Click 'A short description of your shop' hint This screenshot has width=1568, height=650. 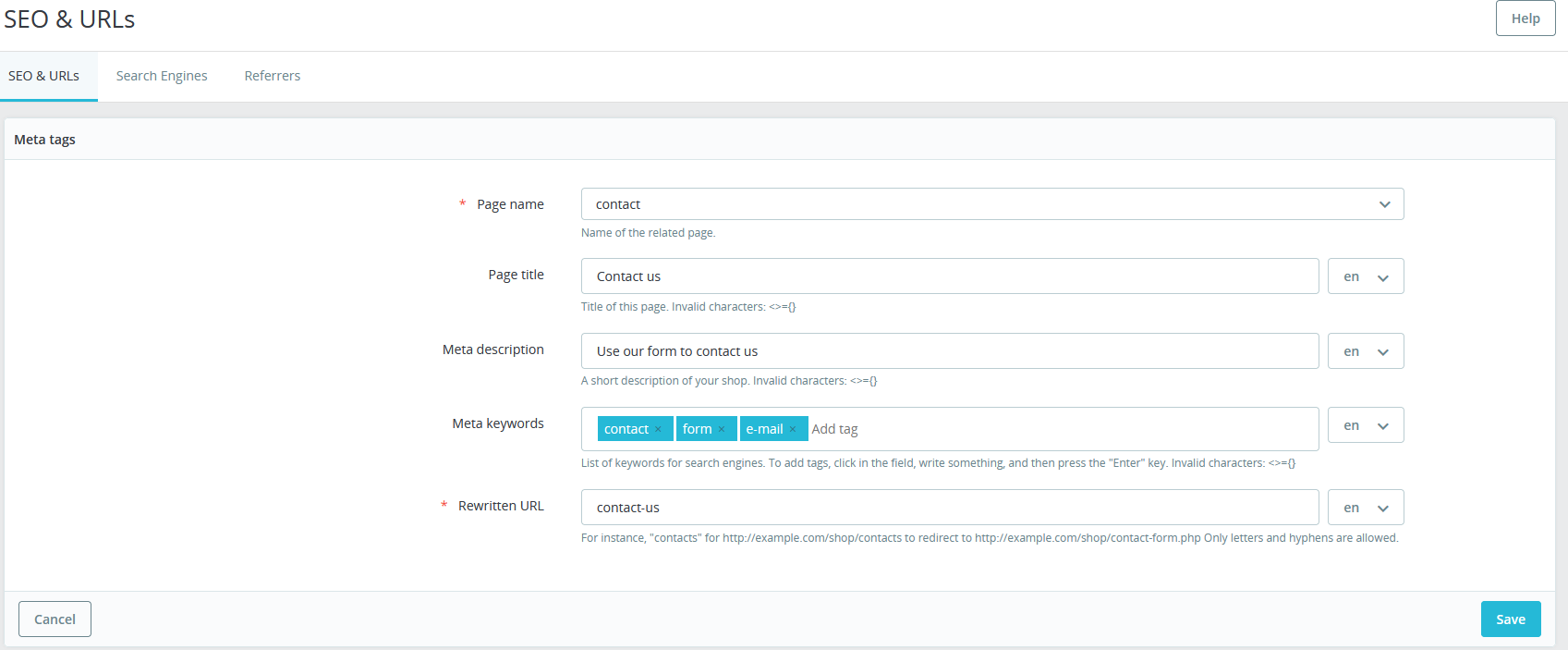(x=729, y=381)
